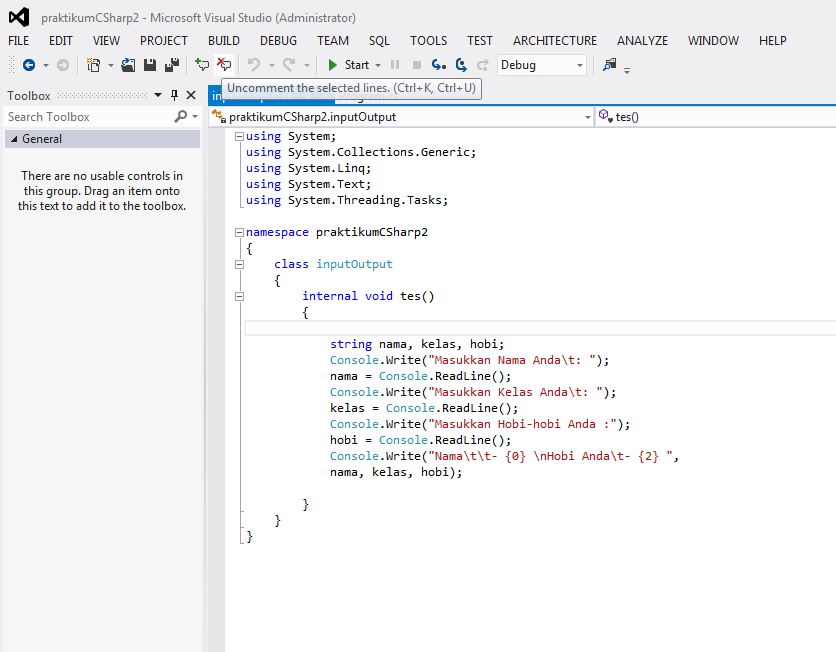The image size is (836, 652).
Task: Click the Visual Studio logo icon
Action: pyautogui.click(x=19, y=17)
